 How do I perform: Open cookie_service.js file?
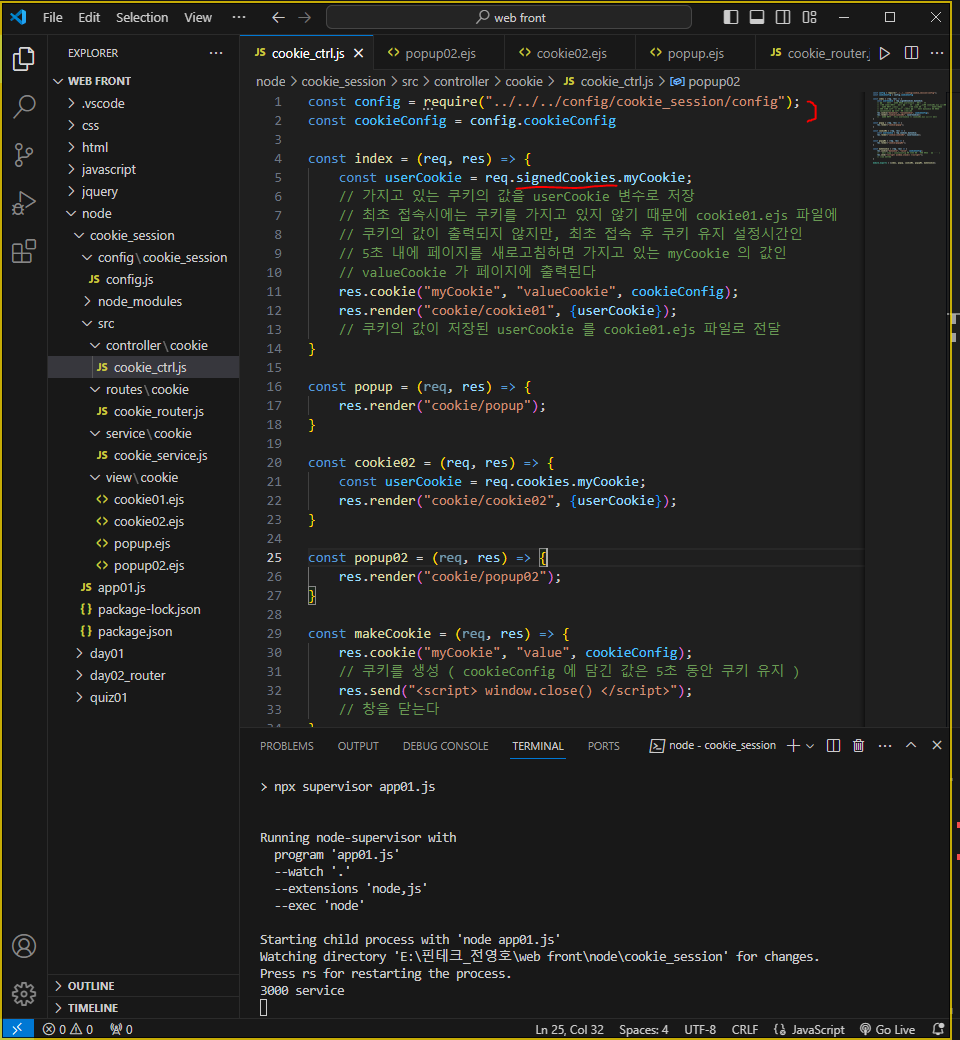144,456
